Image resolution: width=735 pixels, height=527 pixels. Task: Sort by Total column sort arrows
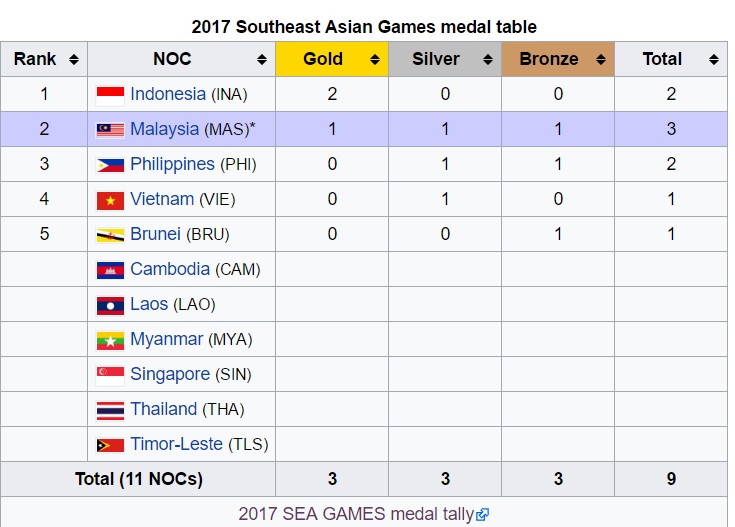[x=713, y=60]
